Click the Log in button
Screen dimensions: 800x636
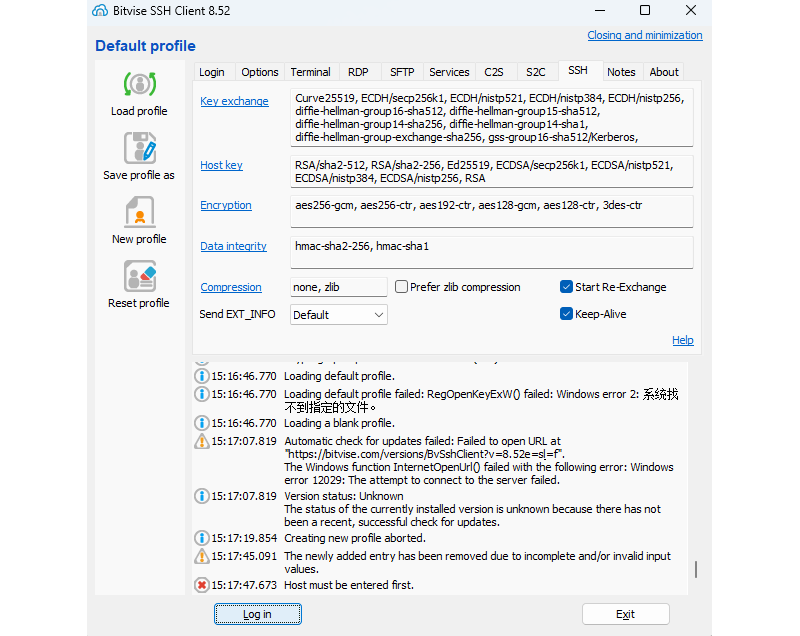click(258, 614)
